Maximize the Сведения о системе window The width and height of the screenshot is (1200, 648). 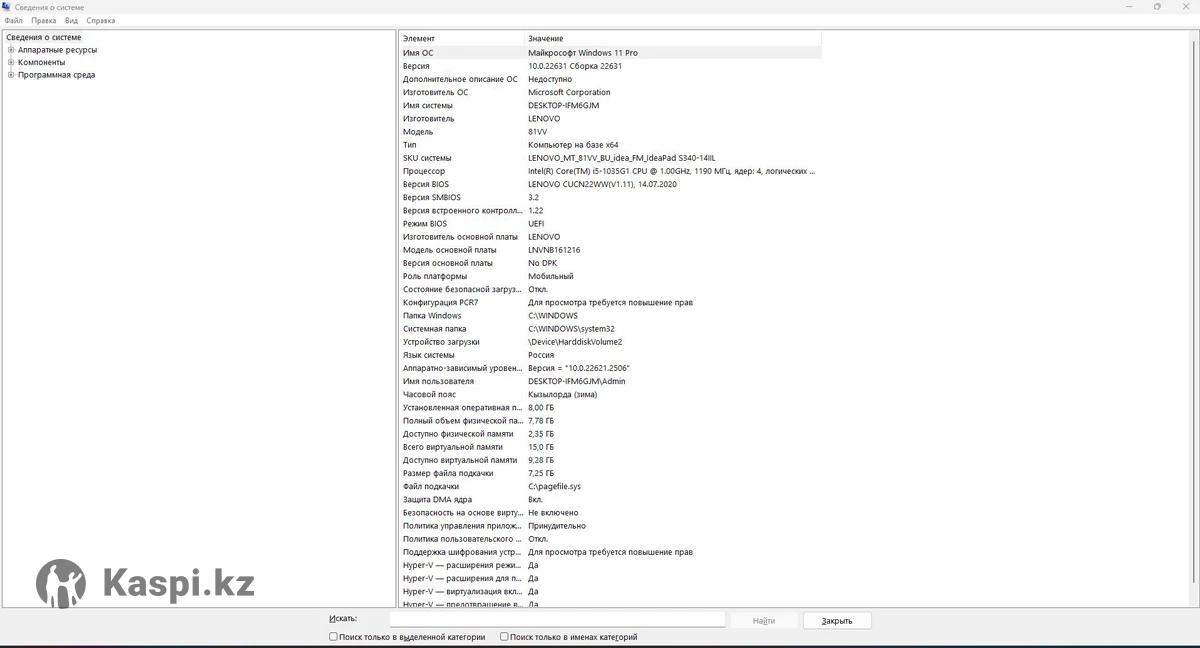(1157, 6)
